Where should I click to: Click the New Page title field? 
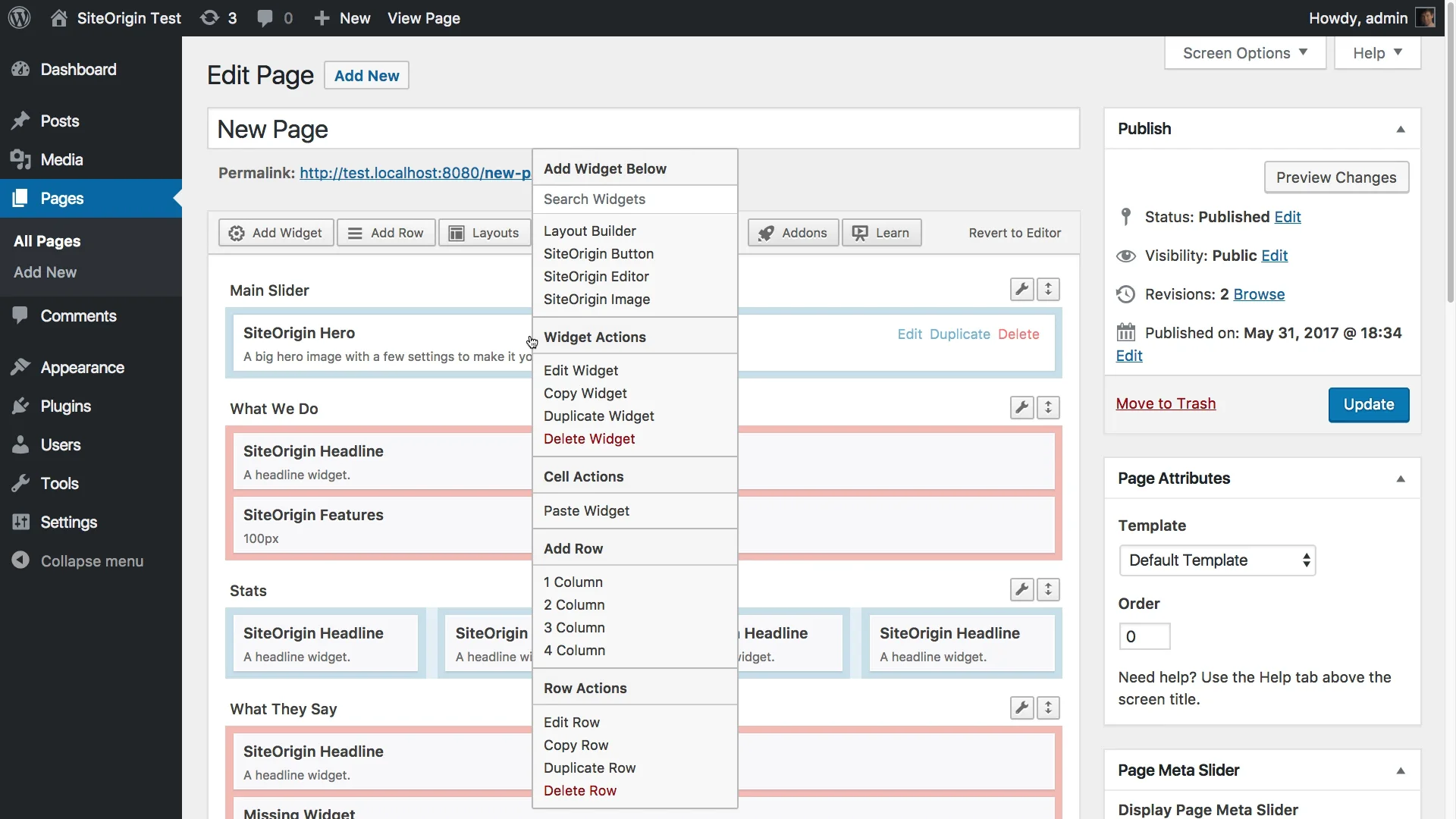click(643, 129)
